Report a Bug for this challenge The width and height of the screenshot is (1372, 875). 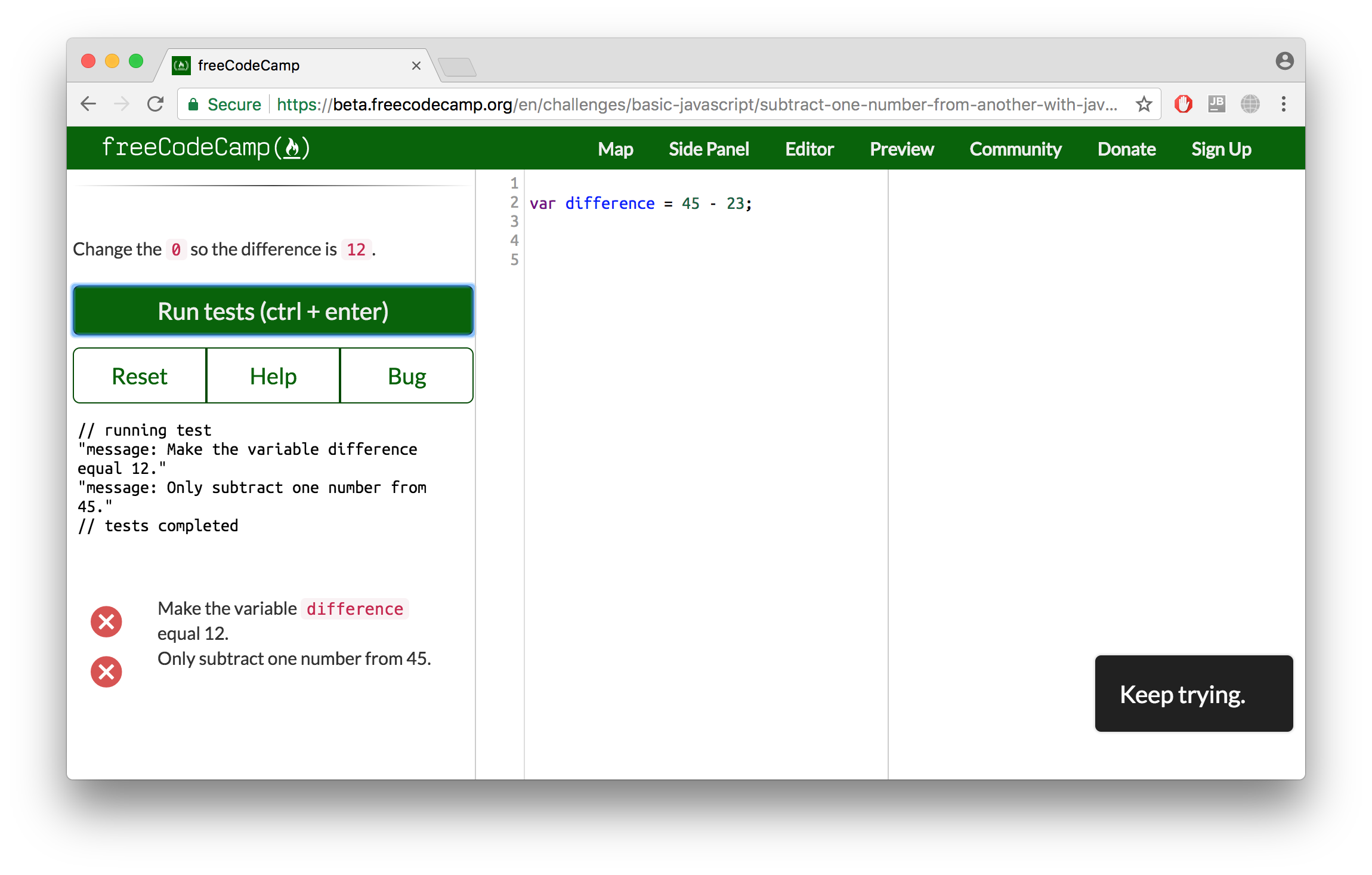(x=406, y=375)
